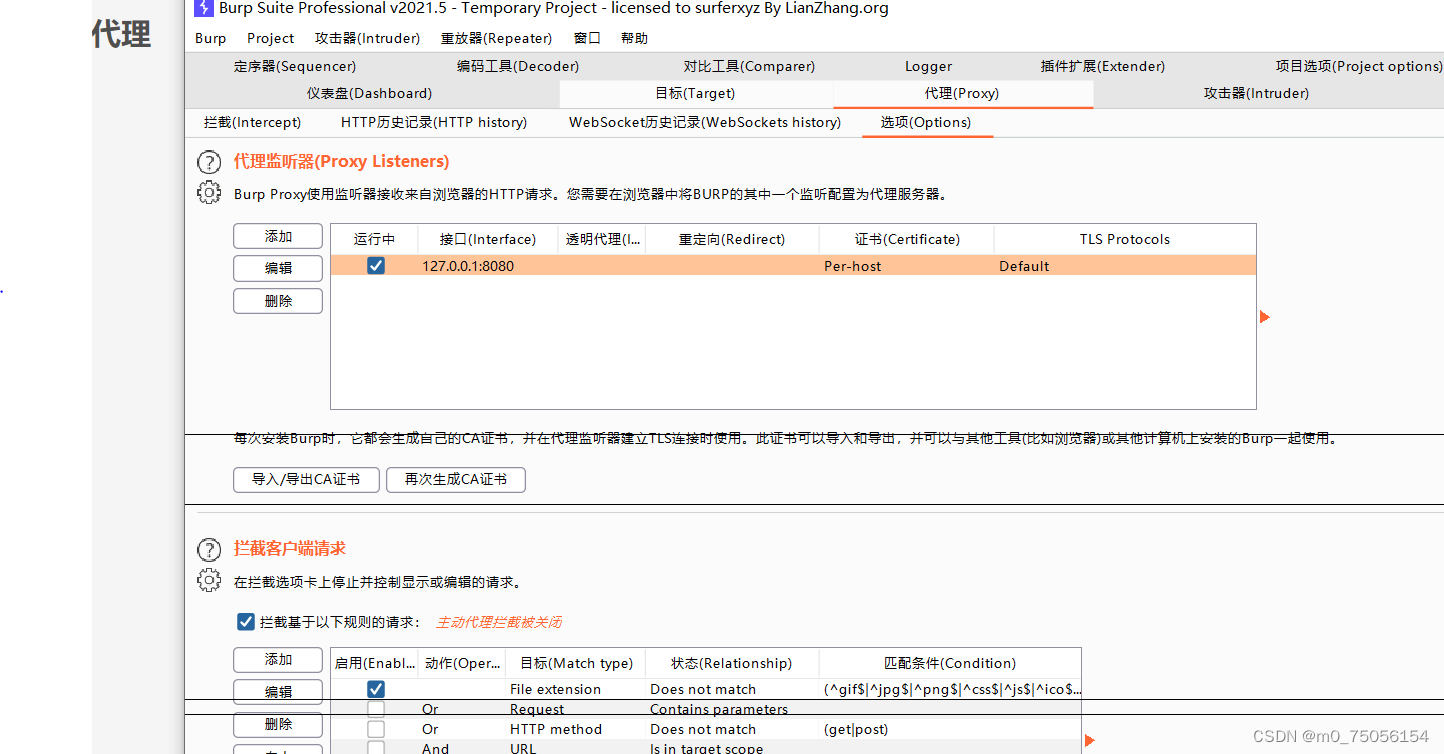The image size is (1444, 754).
Task: Open gear settings icon for Proxy Listeners
Action: [208, 193]
